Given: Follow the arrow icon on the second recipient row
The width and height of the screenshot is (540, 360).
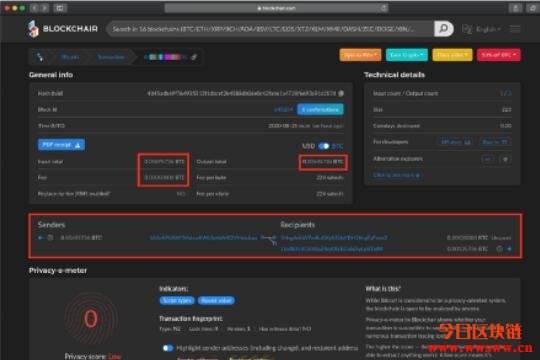Looking at the screenshot, I should (x=509, y=249).
